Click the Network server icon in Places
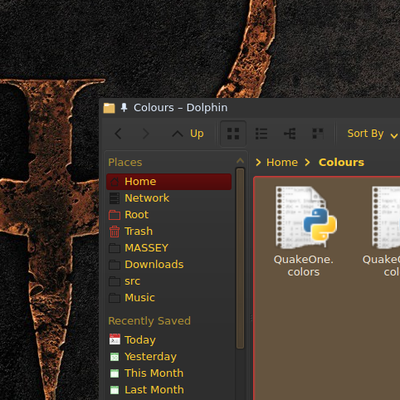Screen dimensions: 400x400 pyautogui.click(x=114, y=198)
